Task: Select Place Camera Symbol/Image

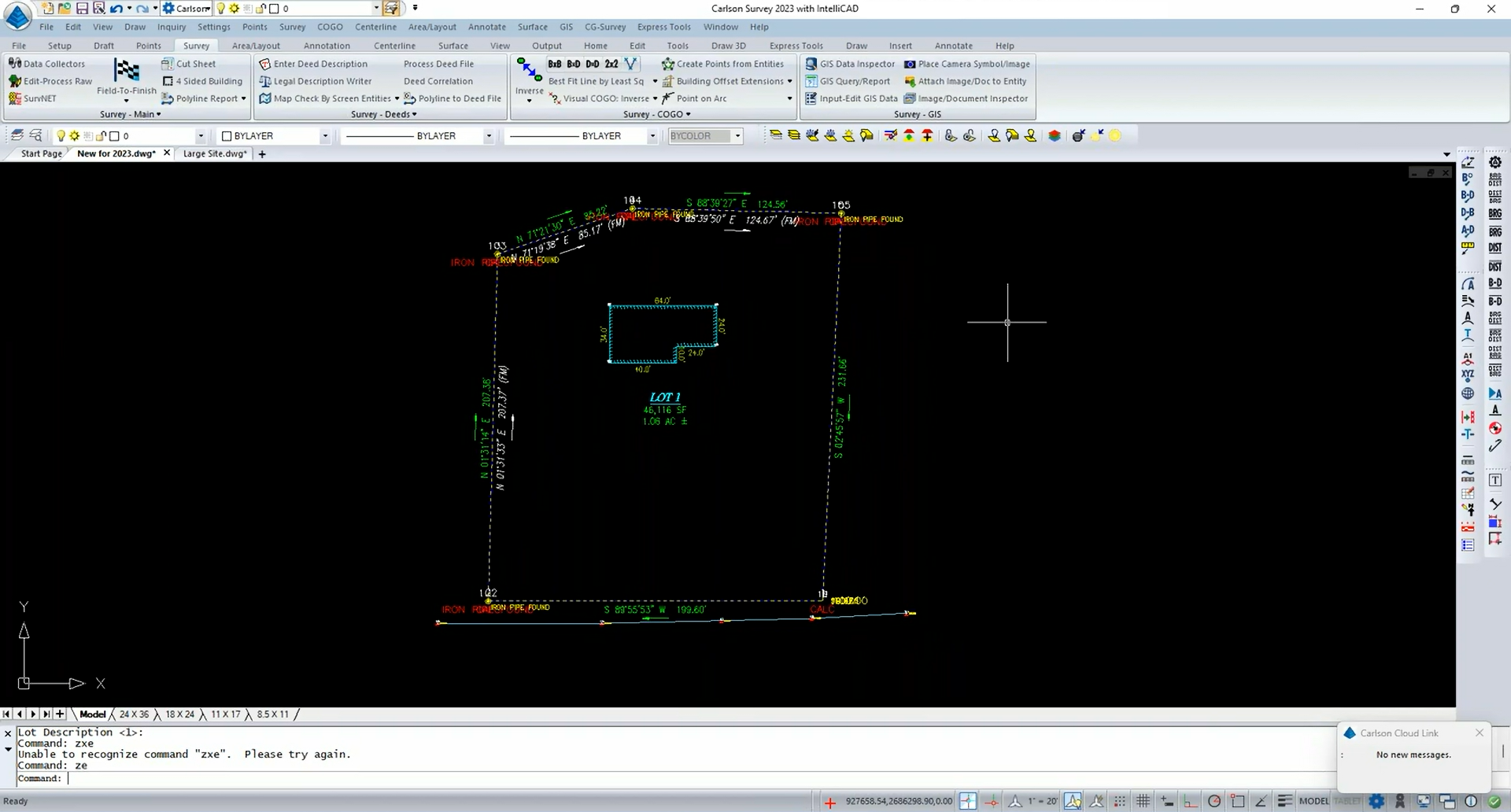Action: (973, 64)
